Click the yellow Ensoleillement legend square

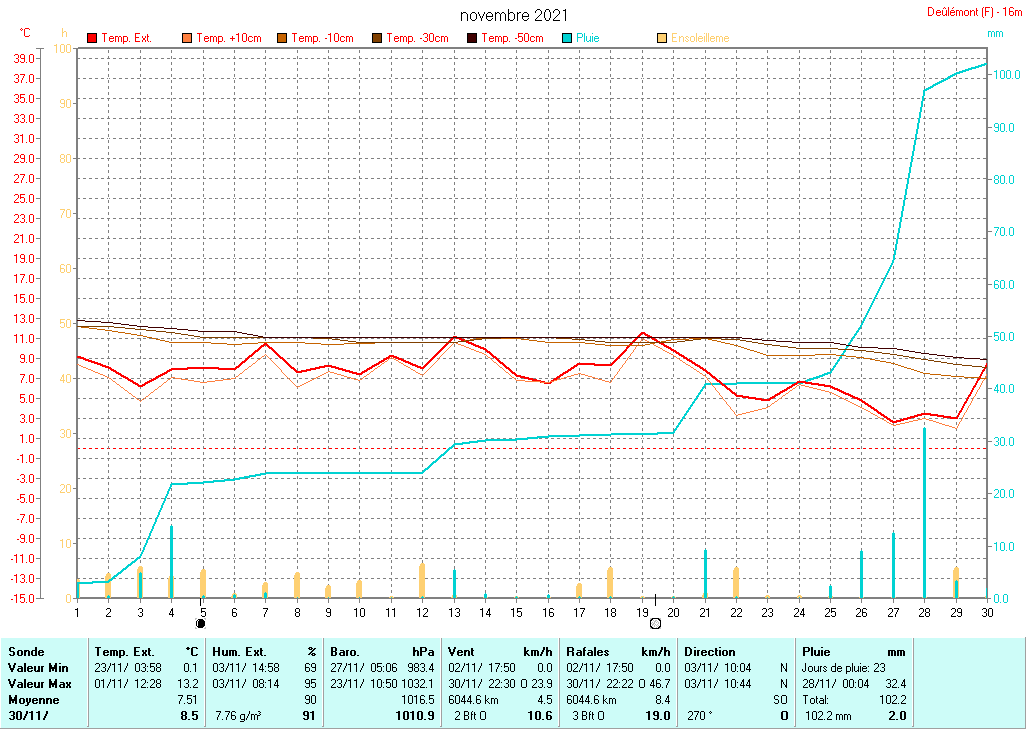pos(662,38)
